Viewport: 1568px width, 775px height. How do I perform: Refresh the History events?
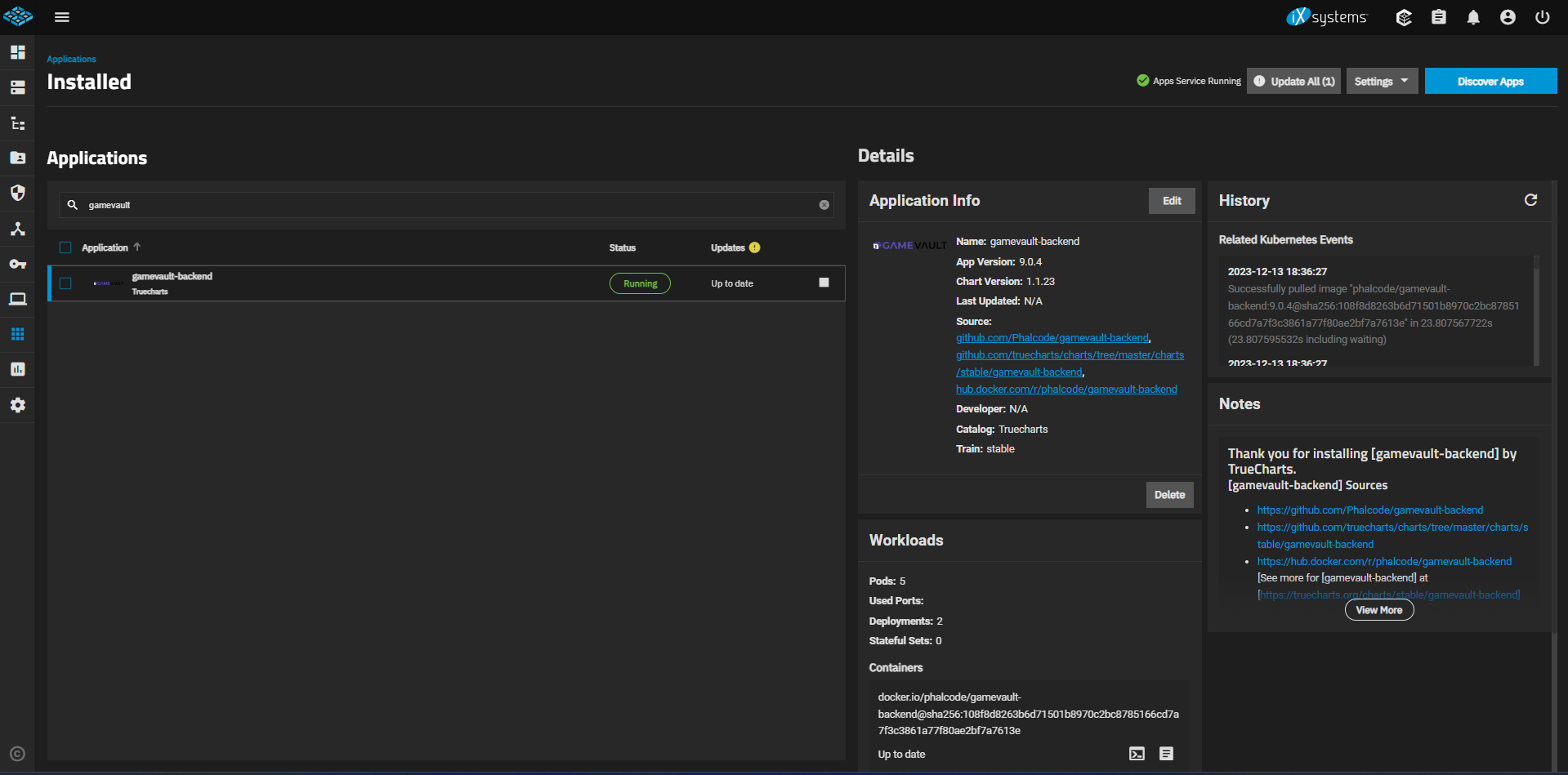click(x=1530, y=200)
